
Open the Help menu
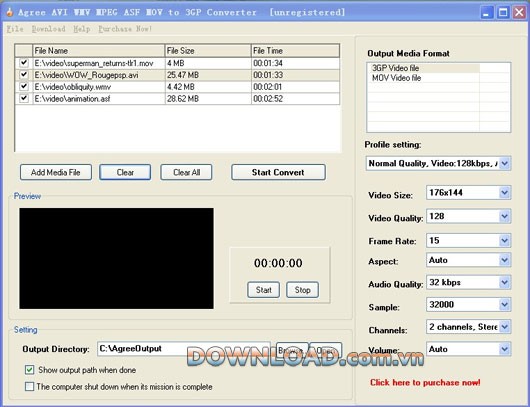82,29
